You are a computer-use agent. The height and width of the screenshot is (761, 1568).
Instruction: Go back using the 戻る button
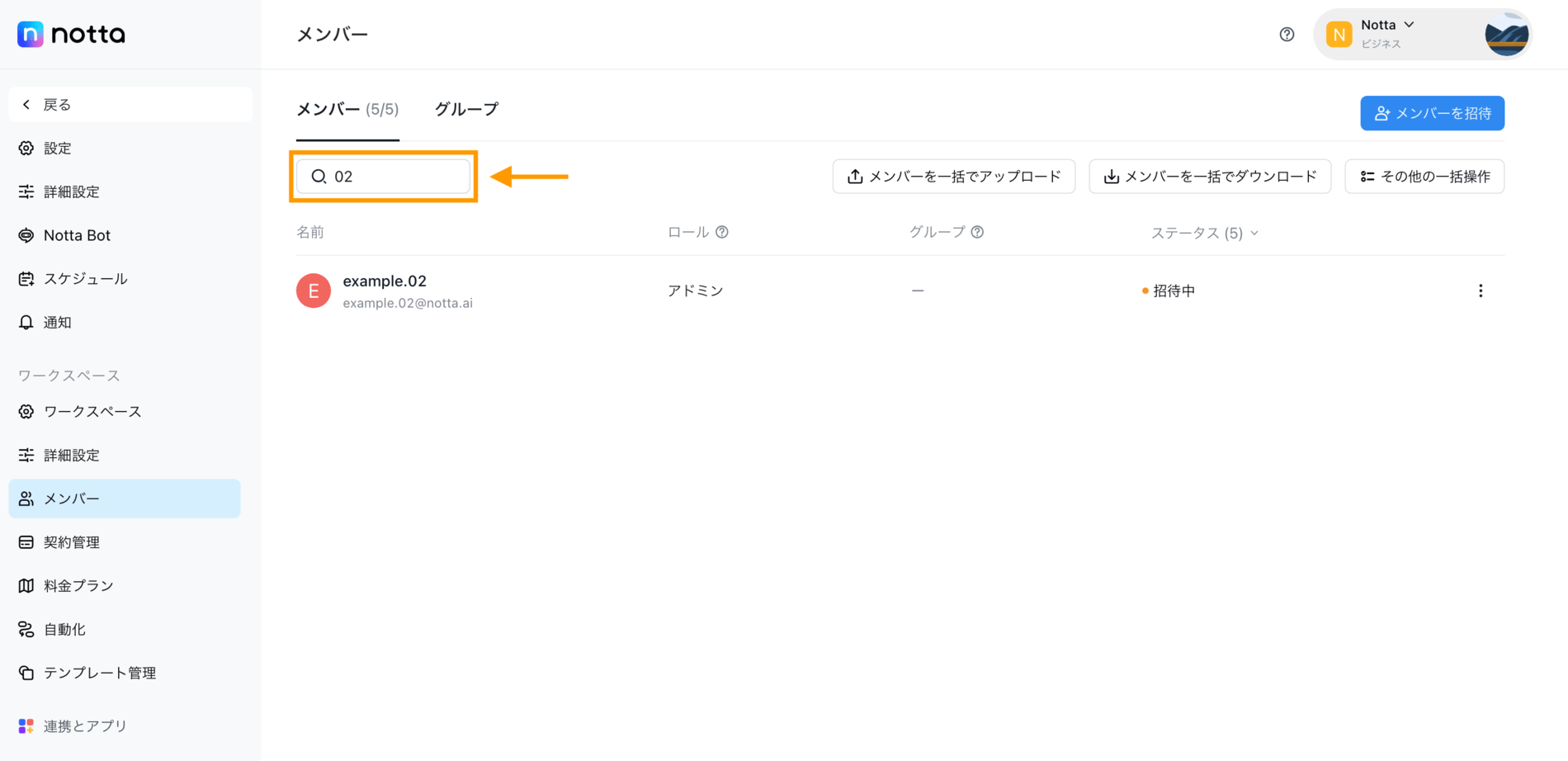tap(130, 105)
